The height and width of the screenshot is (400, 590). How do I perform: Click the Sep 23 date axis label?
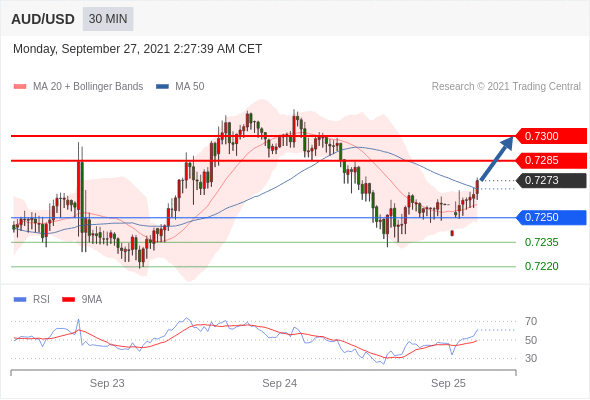tap(107, 383)
